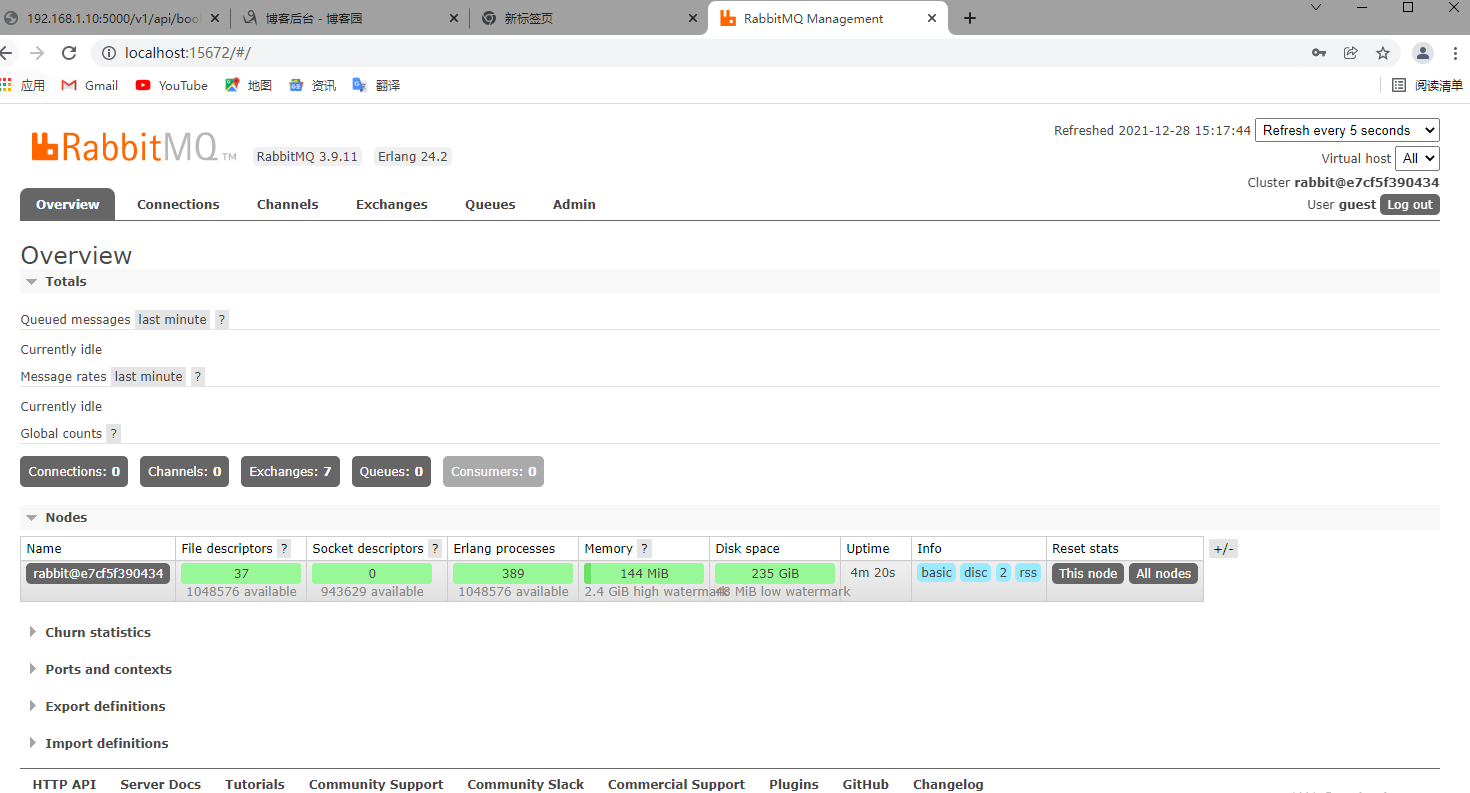
Task: Click the Message rates last minute range selector
Action: [149, 376]
